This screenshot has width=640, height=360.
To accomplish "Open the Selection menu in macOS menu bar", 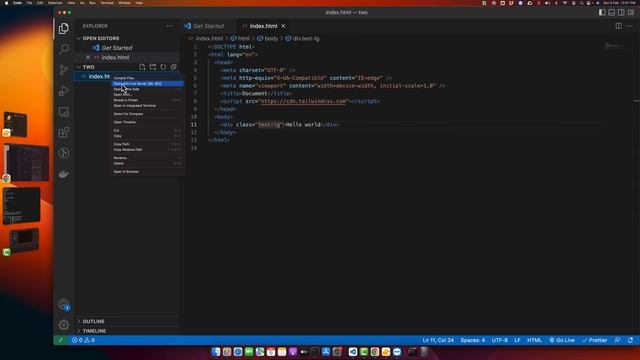I will click(x=56, y=3).
